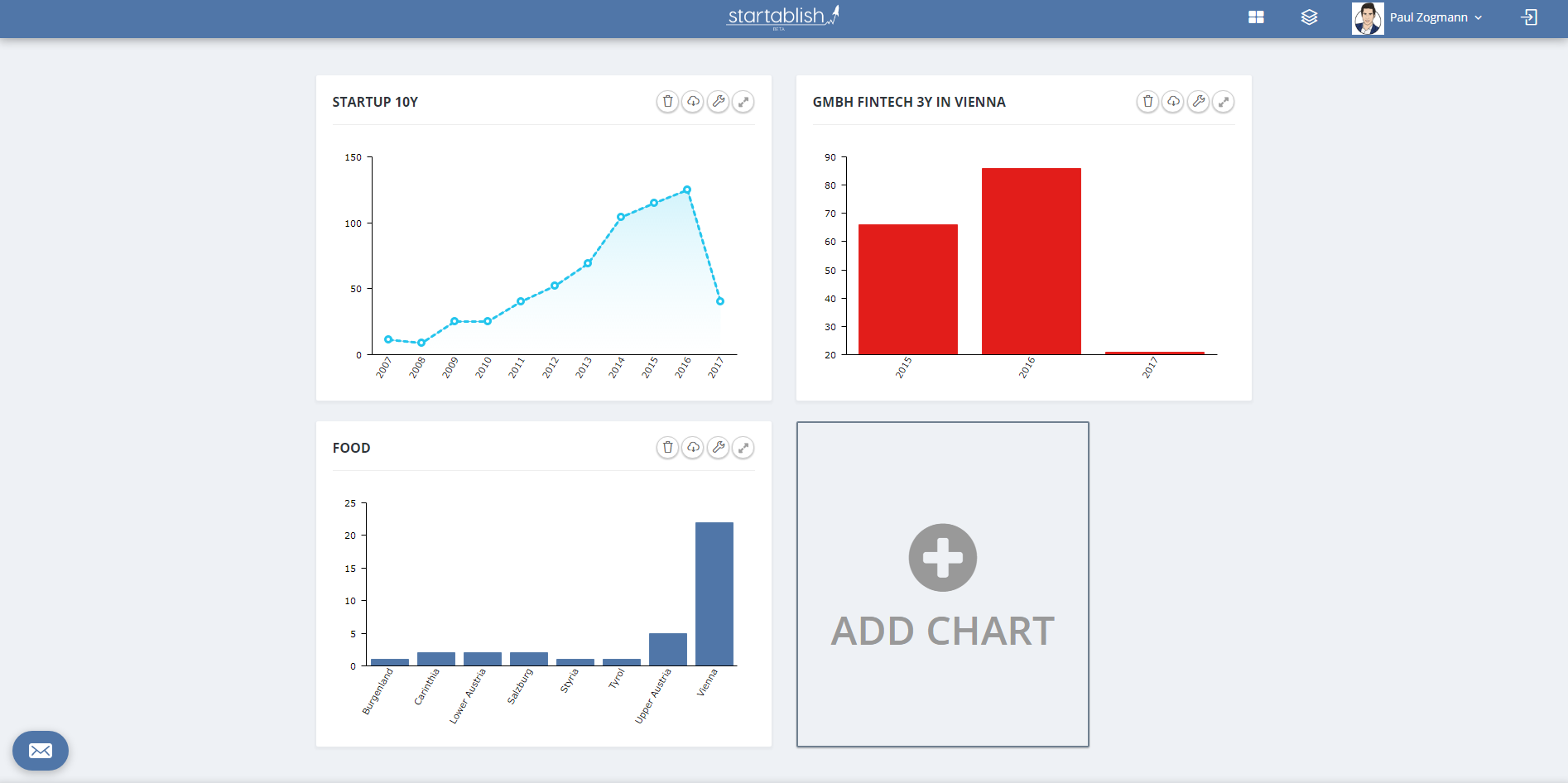This screenshot has height=783, width=1568.
Task: Delete the GmbH Fintech 3Y chart
Action: point(1147,102)
